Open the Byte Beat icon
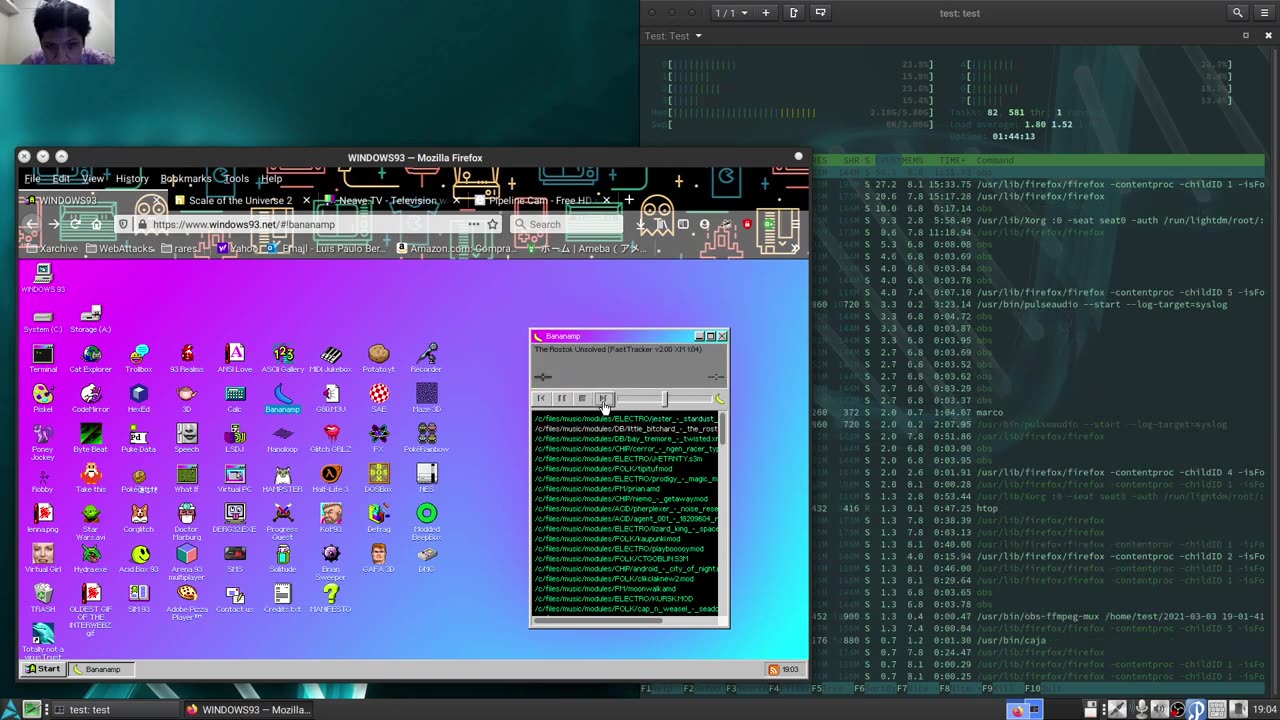 [91, 439]
